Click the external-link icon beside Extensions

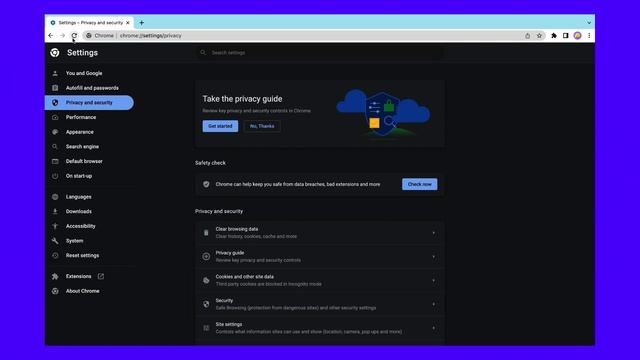(x=101, y=276)
